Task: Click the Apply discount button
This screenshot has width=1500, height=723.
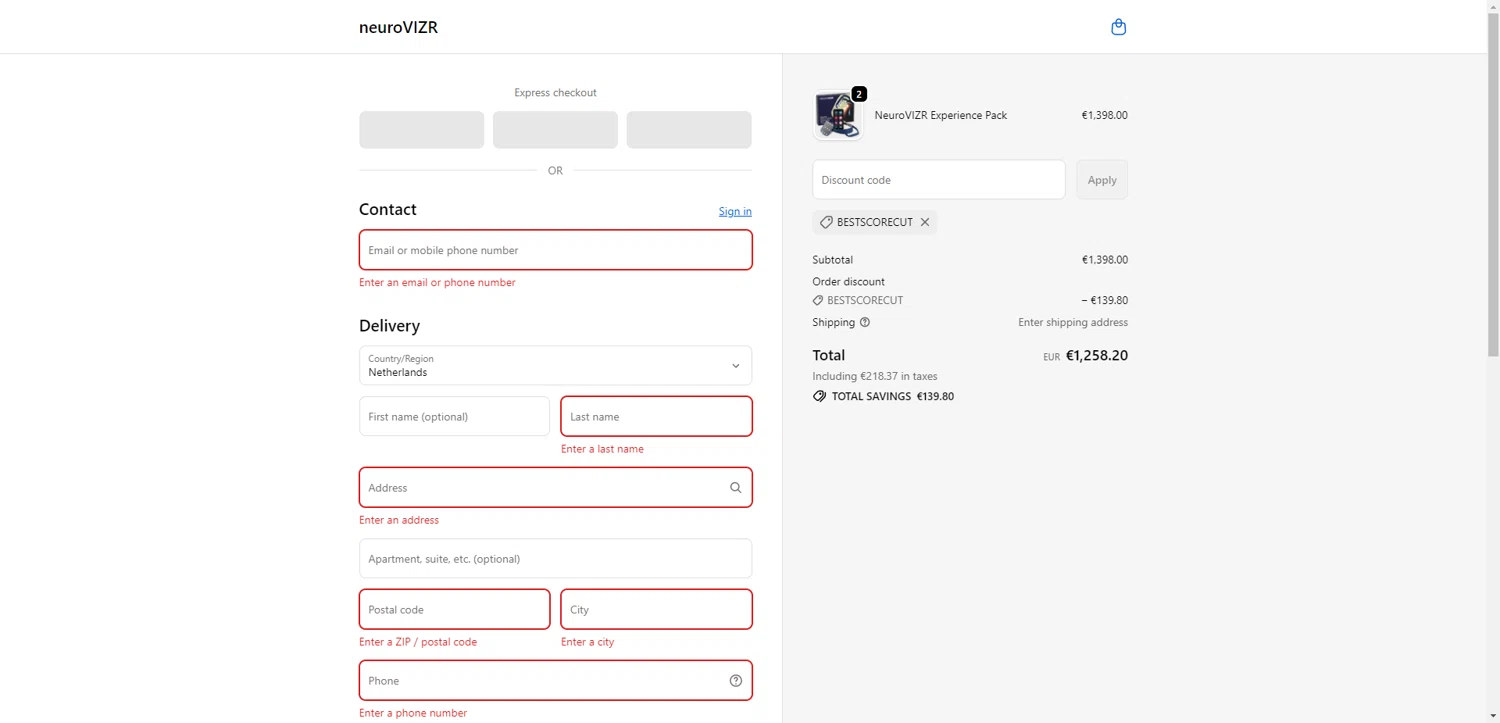Action: coord(1102,180)
